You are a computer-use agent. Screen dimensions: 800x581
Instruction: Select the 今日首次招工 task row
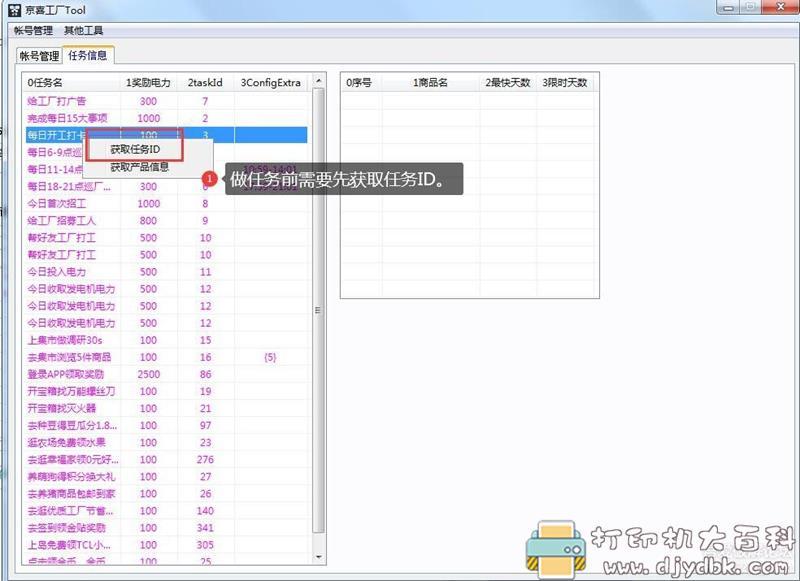(165, 204)
